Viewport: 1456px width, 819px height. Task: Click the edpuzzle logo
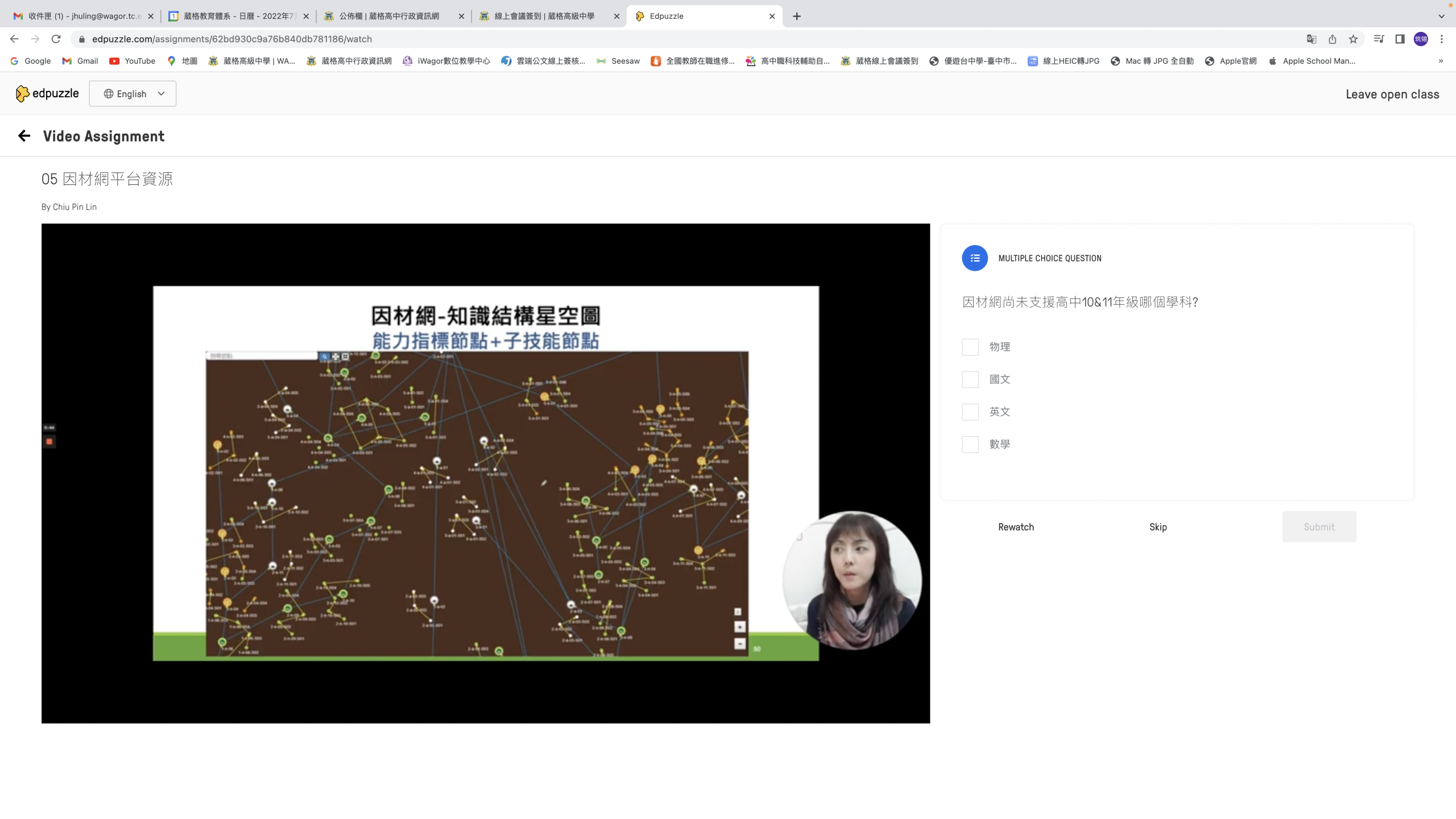coord(47,94)
